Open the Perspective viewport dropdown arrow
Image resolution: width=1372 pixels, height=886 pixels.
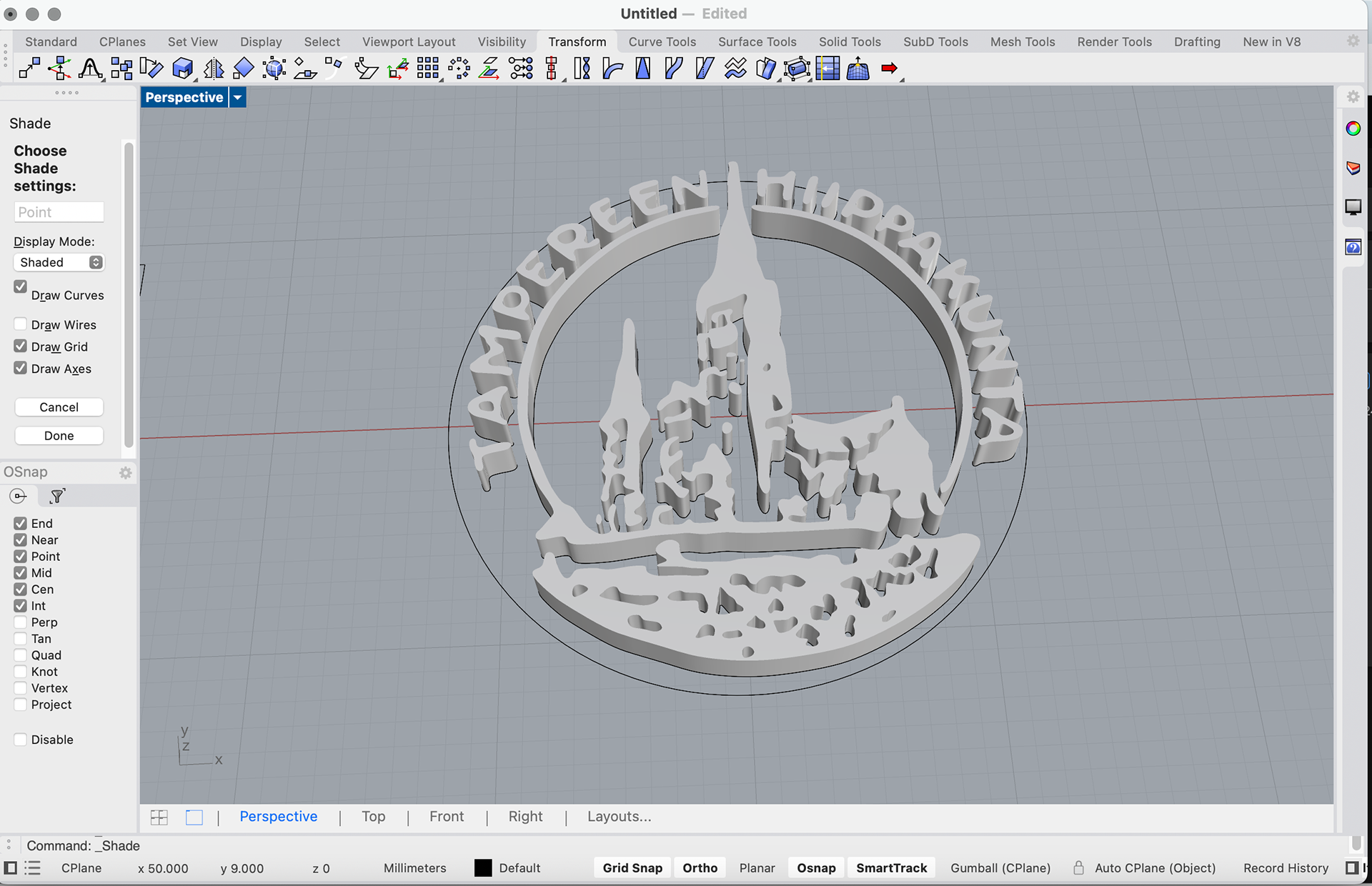(x=237, y=97)
